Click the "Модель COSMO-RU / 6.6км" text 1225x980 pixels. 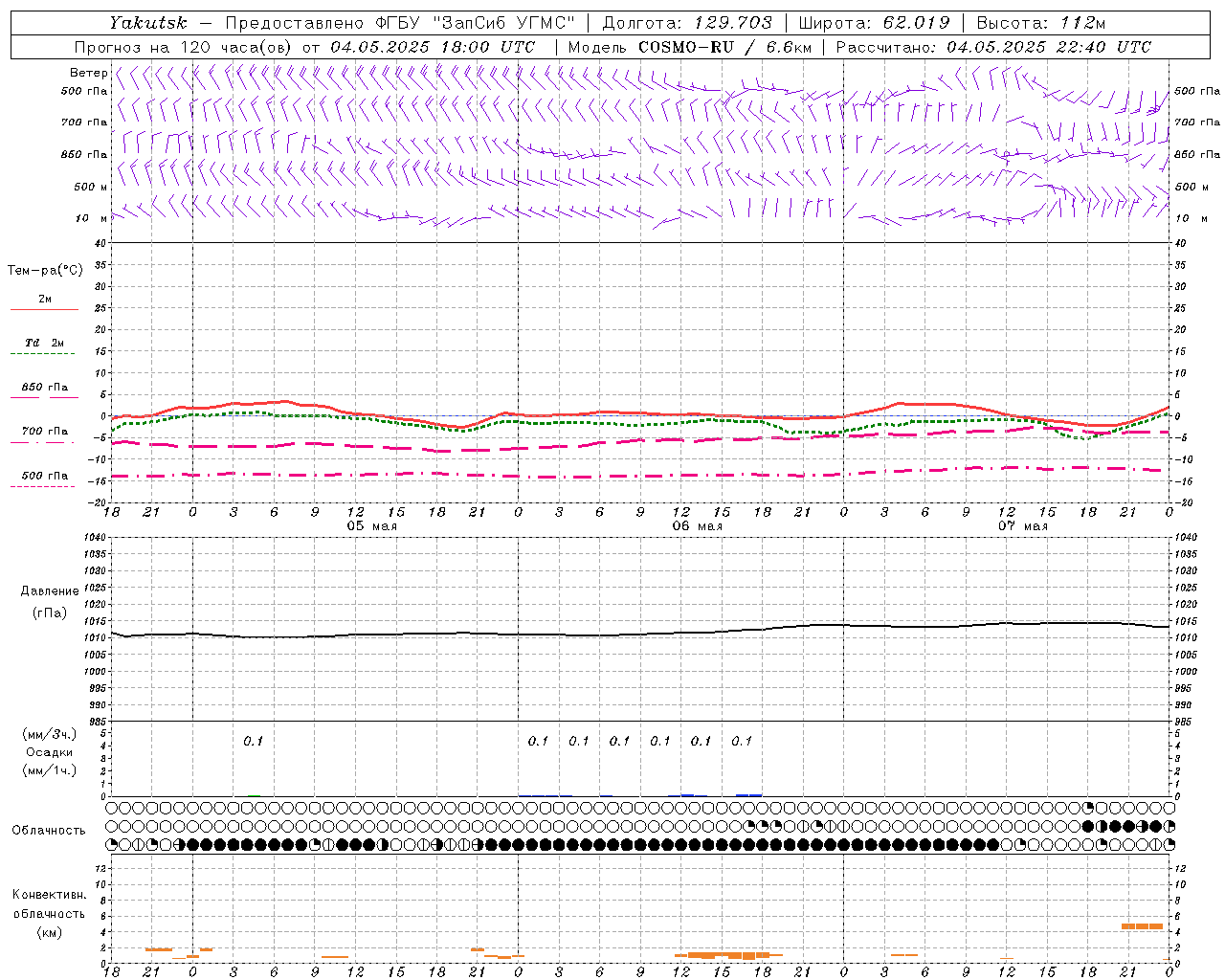[690, 47]
